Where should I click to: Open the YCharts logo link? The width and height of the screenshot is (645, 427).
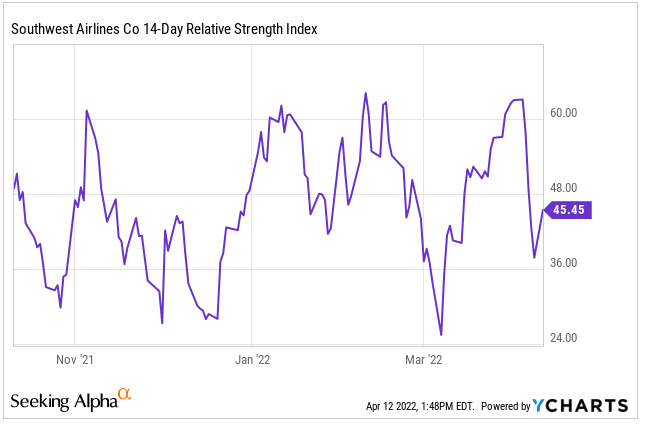click(580, 406)
